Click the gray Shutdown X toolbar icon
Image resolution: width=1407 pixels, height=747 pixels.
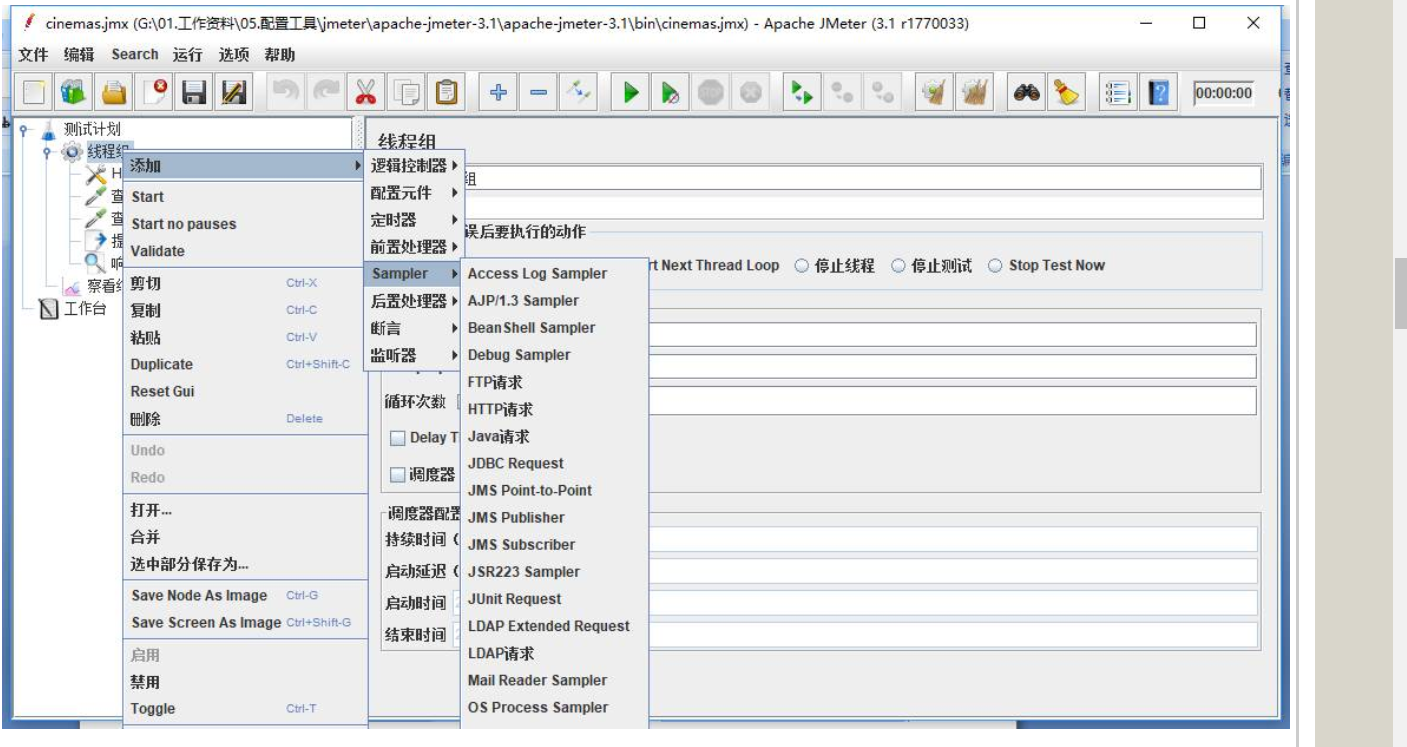pos(750,93)
